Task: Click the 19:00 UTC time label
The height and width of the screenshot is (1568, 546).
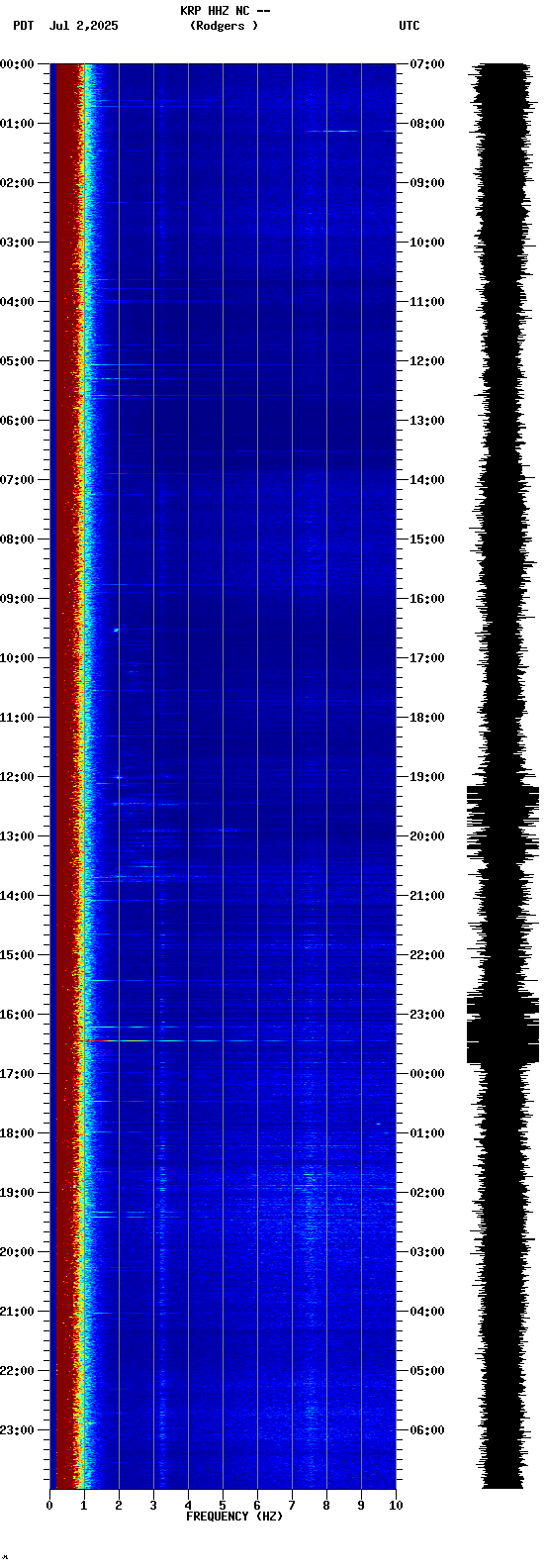Action: 426,777
